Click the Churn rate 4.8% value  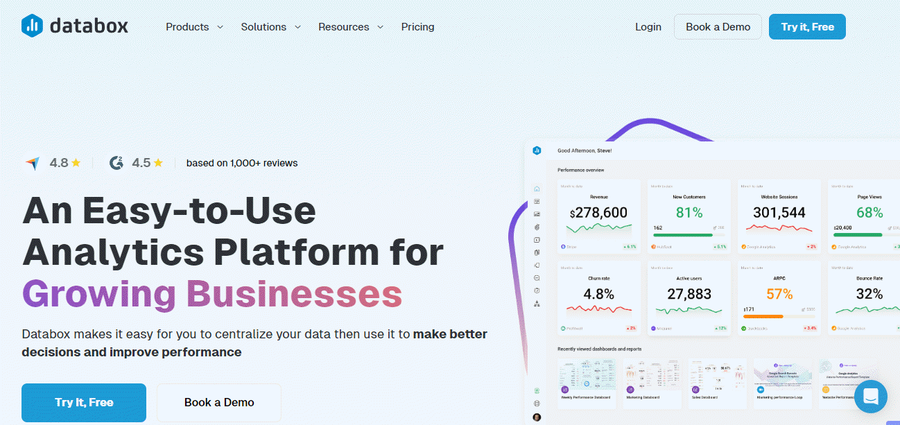click(x=599, y=295)
